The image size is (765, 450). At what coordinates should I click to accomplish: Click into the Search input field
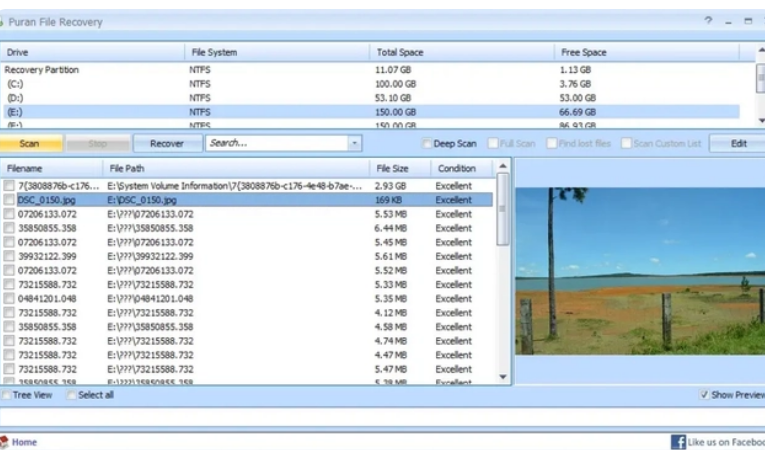coord(275,143)
